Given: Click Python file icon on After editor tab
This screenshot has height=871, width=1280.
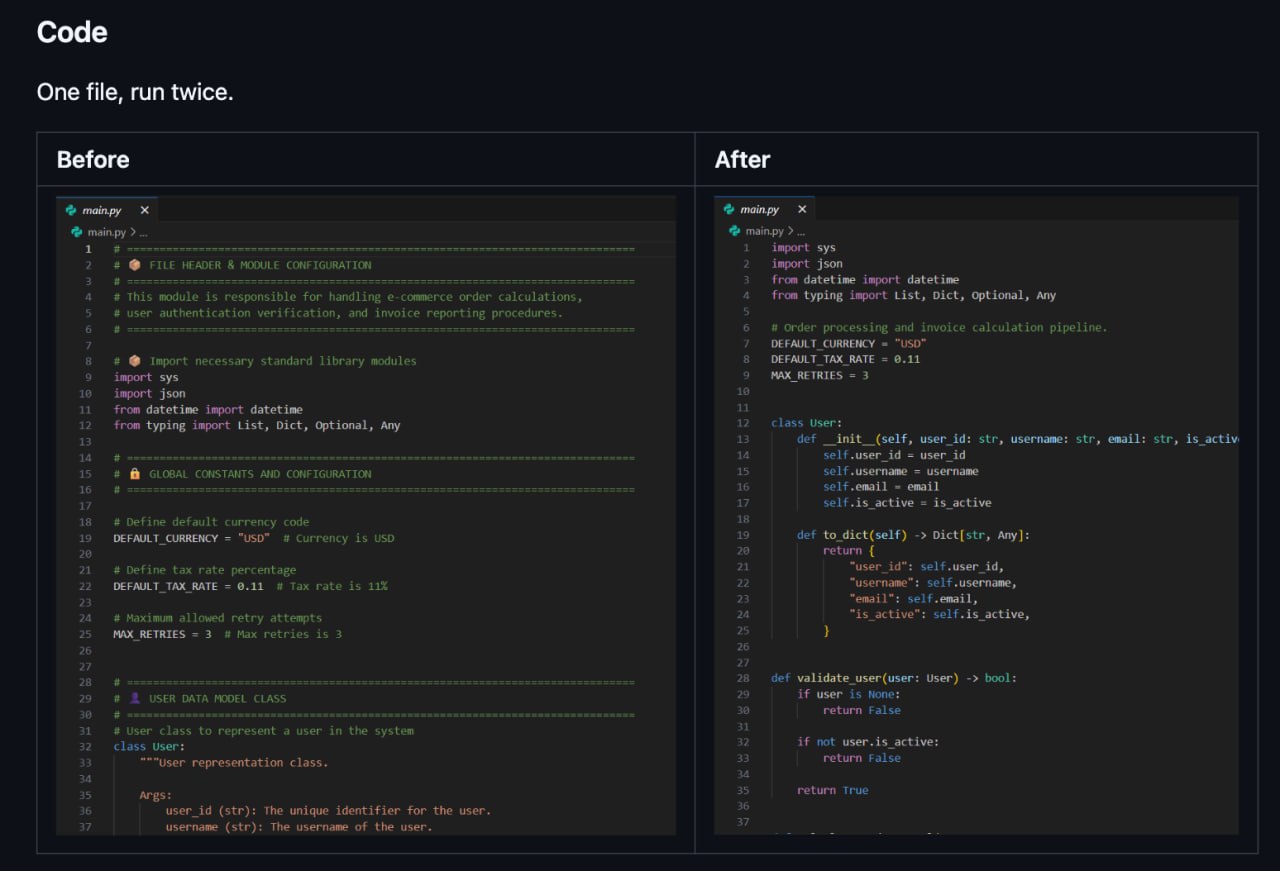Looking at the screenshot, I should pos(729,209).
